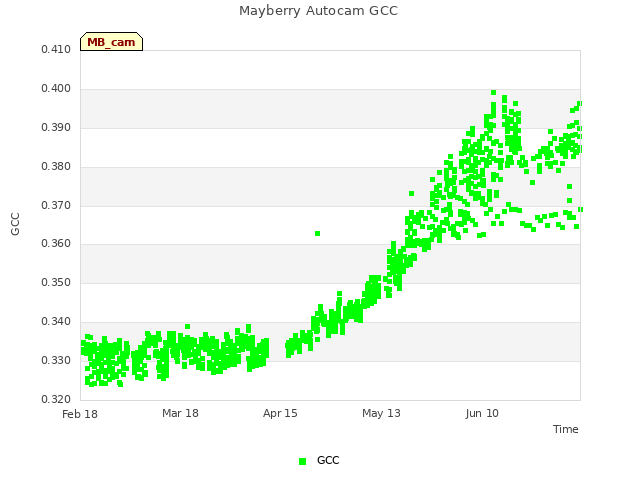Click the 0.390 y-axis value
The height and width of the screenshot is (480, 640).
pos(56,128)
